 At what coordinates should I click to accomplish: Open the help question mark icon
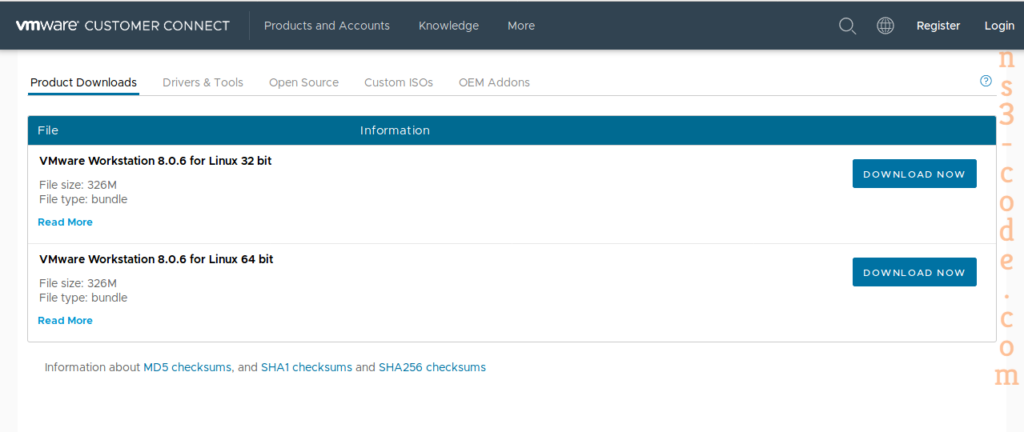(x=985, y=82)
